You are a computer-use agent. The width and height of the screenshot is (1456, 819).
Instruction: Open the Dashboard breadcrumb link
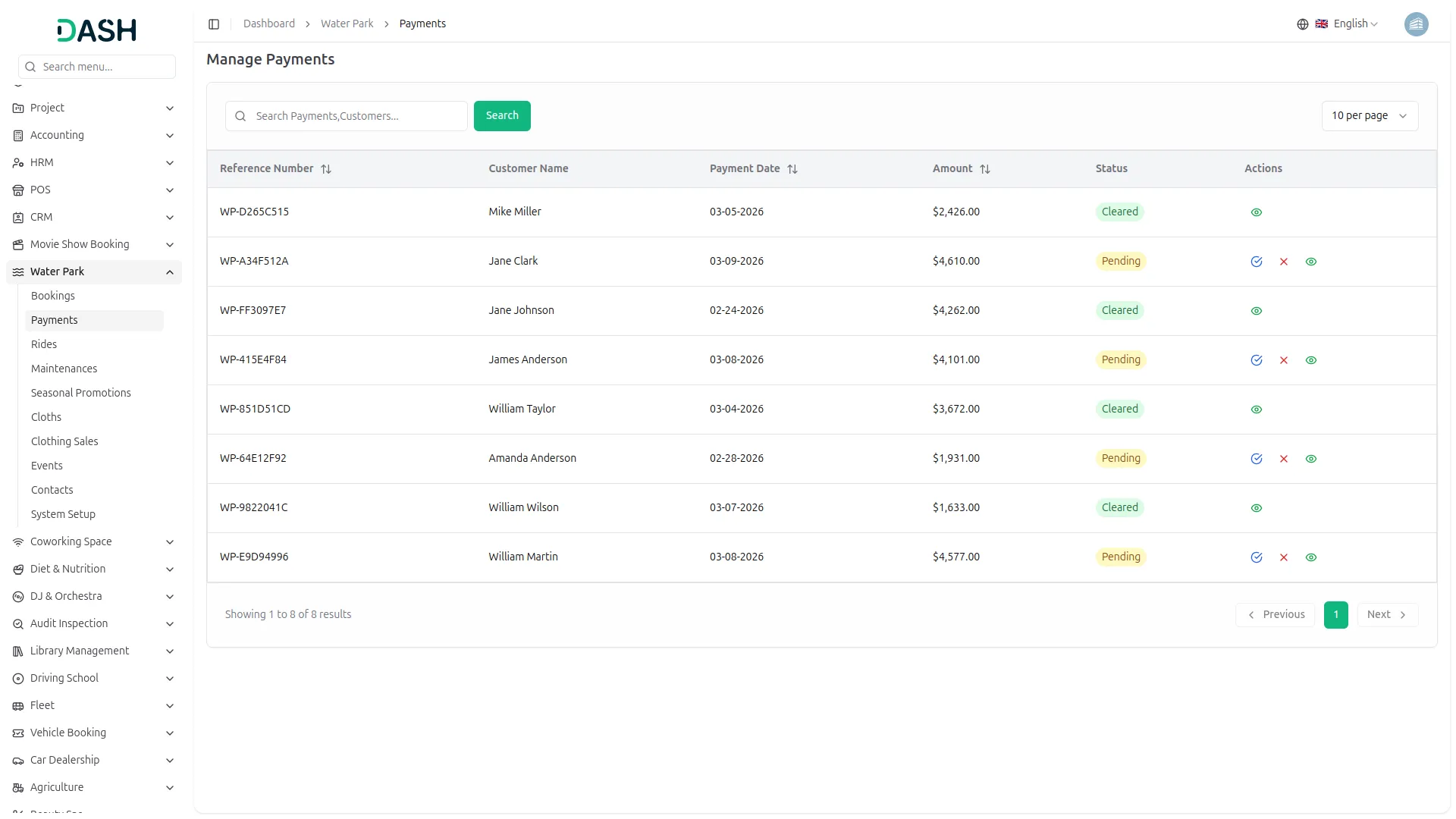pyautogui.click(x=269, y=24)
